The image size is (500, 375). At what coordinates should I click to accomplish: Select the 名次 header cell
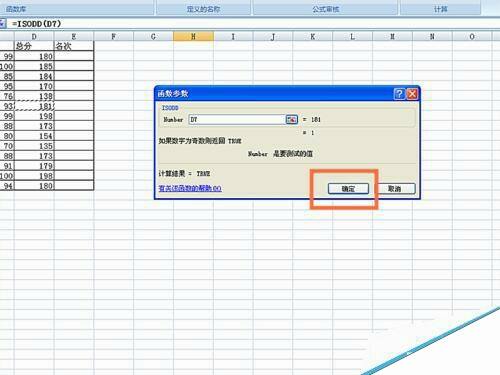[74, 46]
